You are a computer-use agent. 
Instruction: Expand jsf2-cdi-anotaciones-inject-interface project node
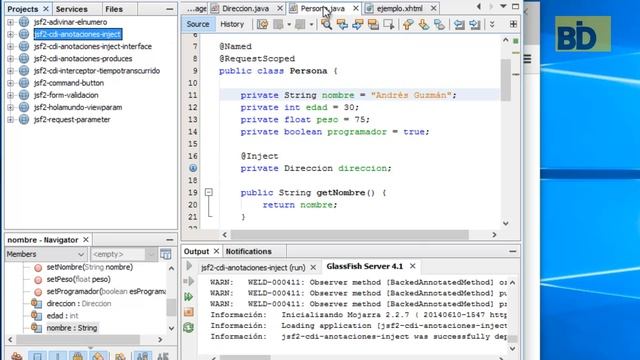pos(10,47)
